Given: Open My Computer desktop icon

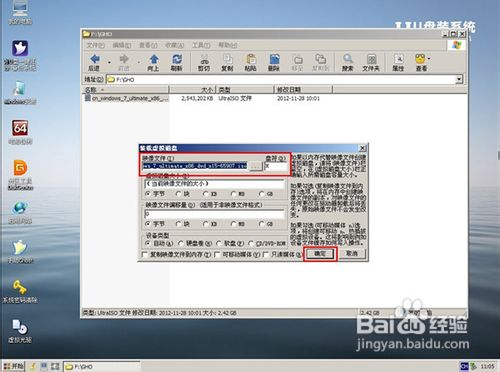Looking at the screenshot, I should click(x=20, y=9).
